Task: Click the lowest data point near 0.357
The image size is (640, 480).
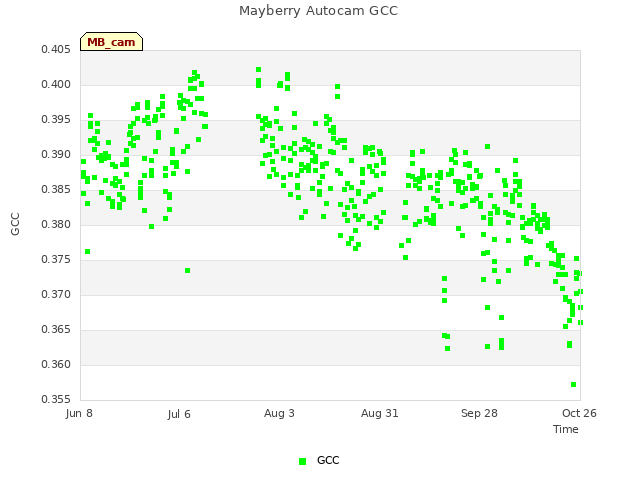Action: 573,384
